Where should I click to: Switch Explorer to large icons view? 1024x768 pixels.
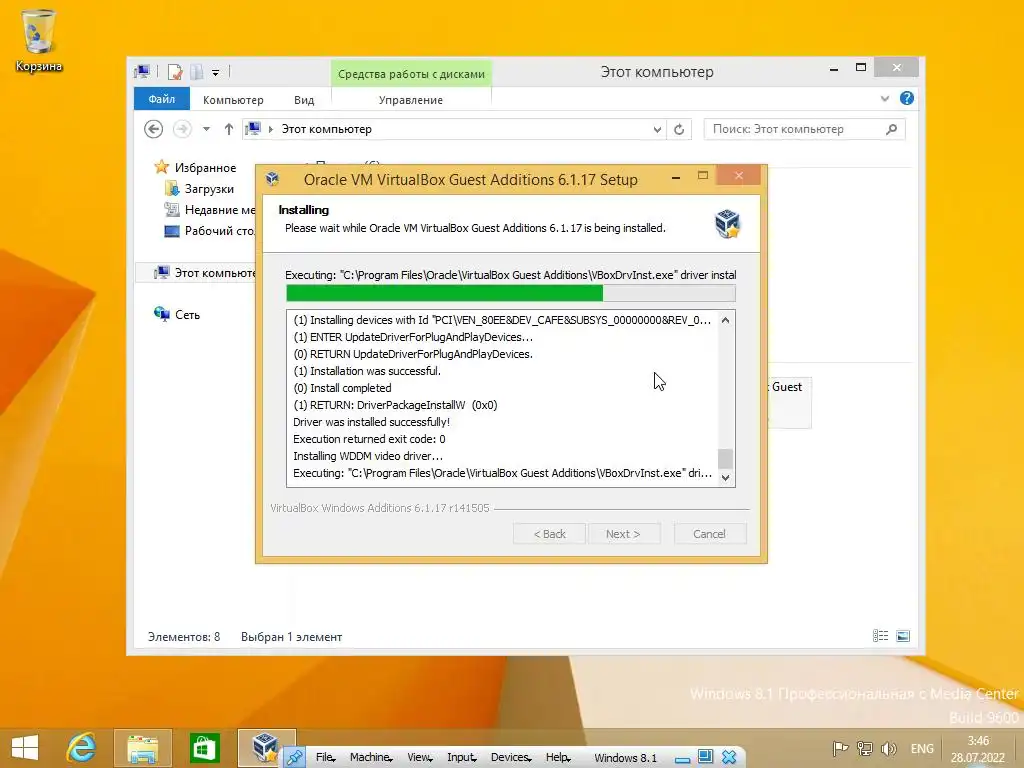tap(903, 636)
